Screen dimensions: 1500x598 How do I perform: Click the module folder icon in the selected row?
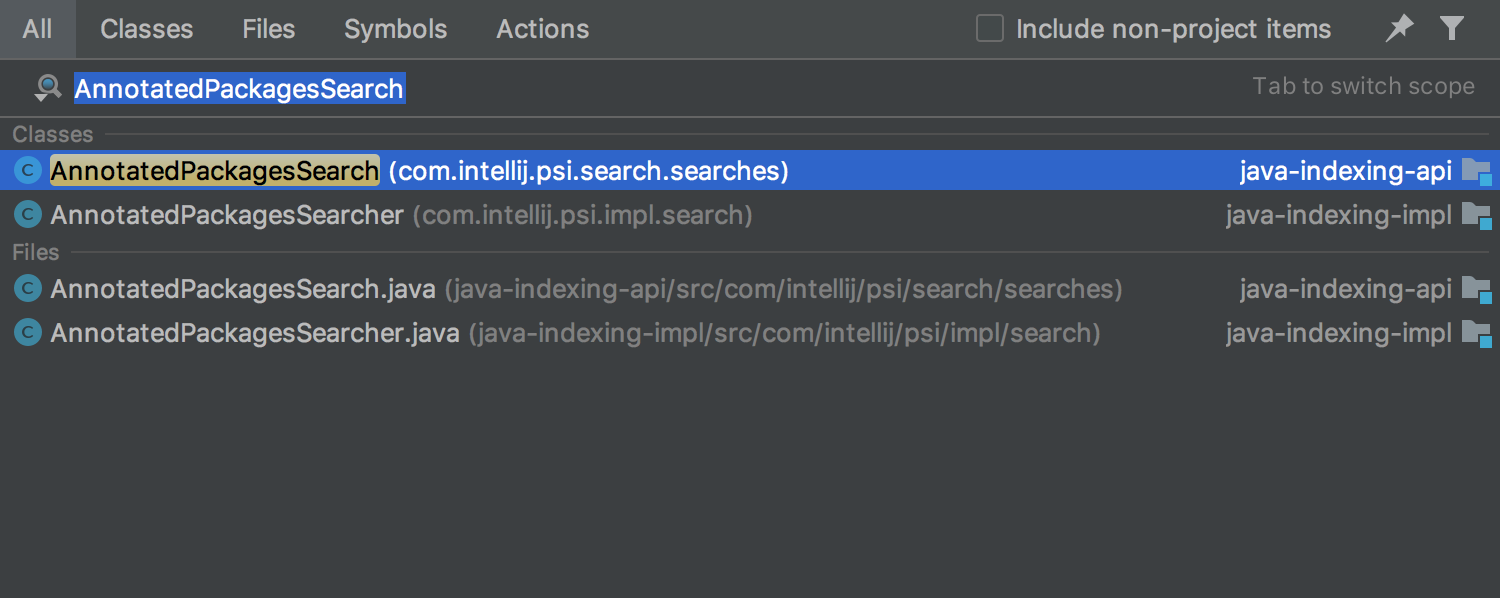tap(1477, 172)
